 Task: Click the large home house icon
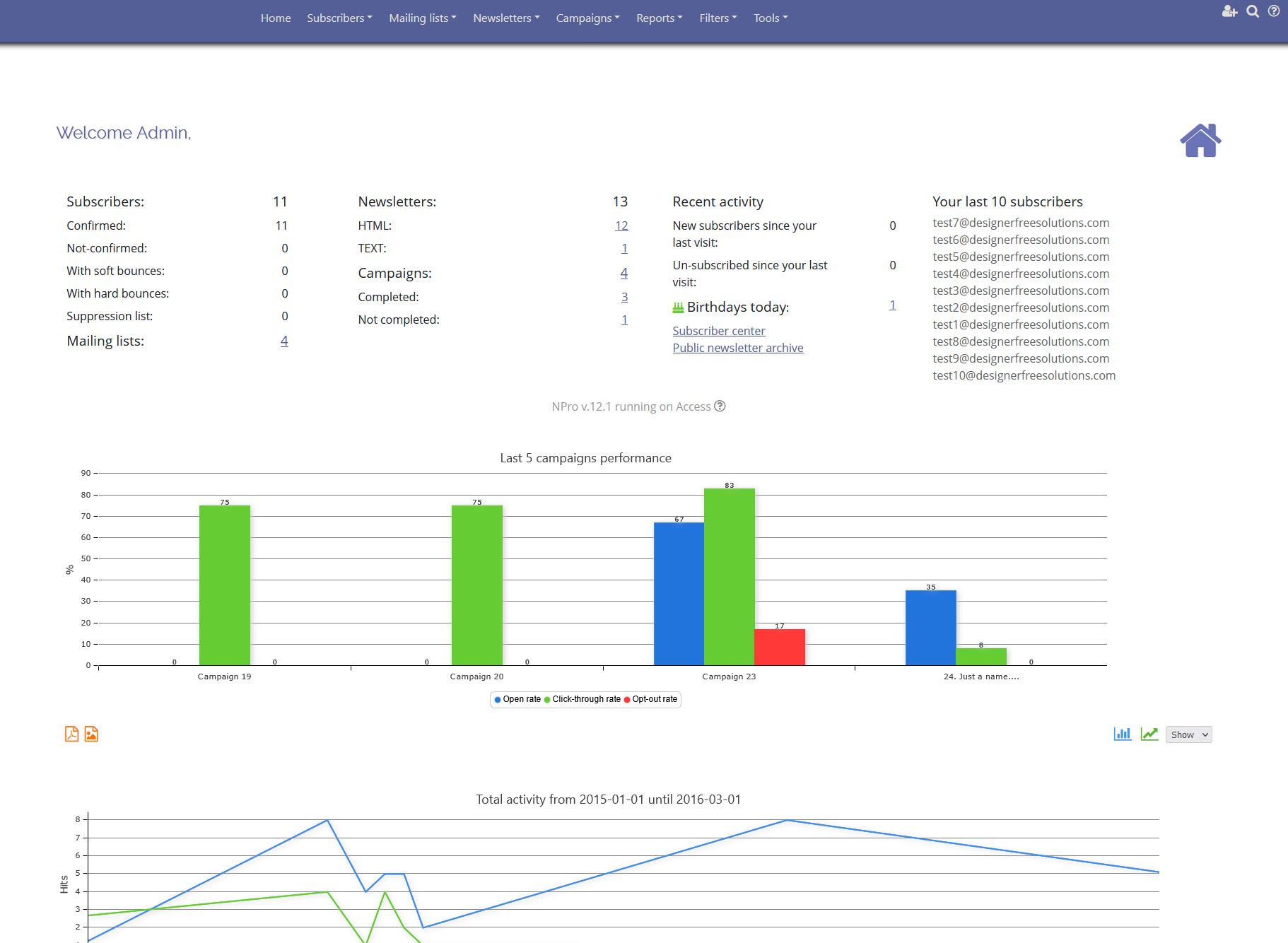[1200, 139]
